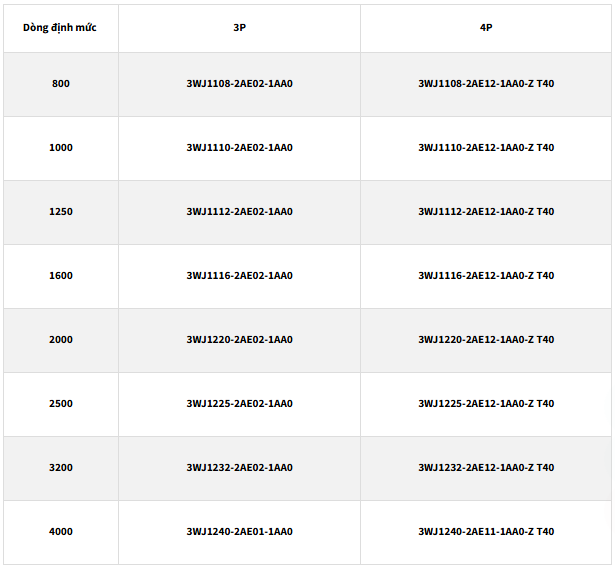Select the 1000 rated current cell
Viewport: 615px width, 566px height.
[x=61, y=148]
